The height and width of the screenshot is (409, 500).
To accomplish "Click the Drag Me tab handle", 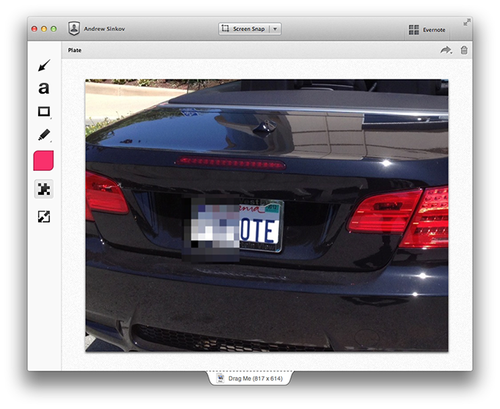I will [x=250, y=378].
